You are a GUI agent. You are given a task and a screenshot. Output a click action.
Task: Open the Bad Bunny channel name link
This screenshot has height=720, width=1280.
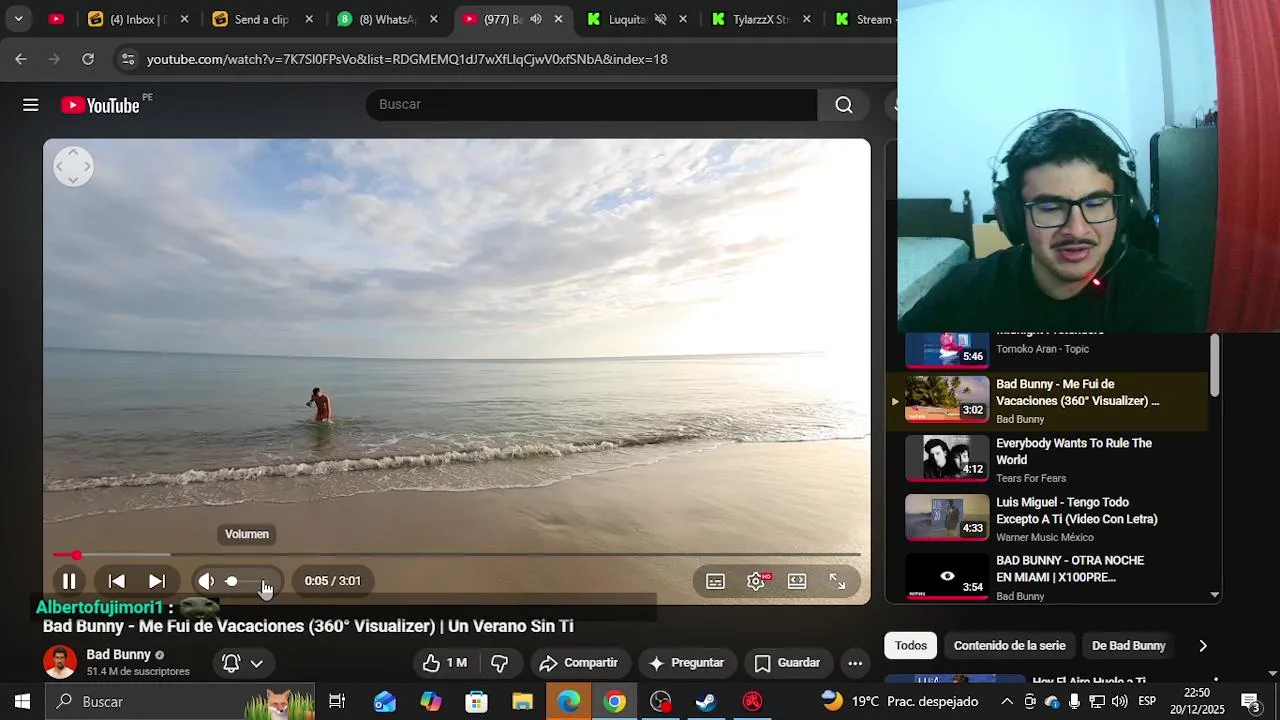click(x=118, y=655)
